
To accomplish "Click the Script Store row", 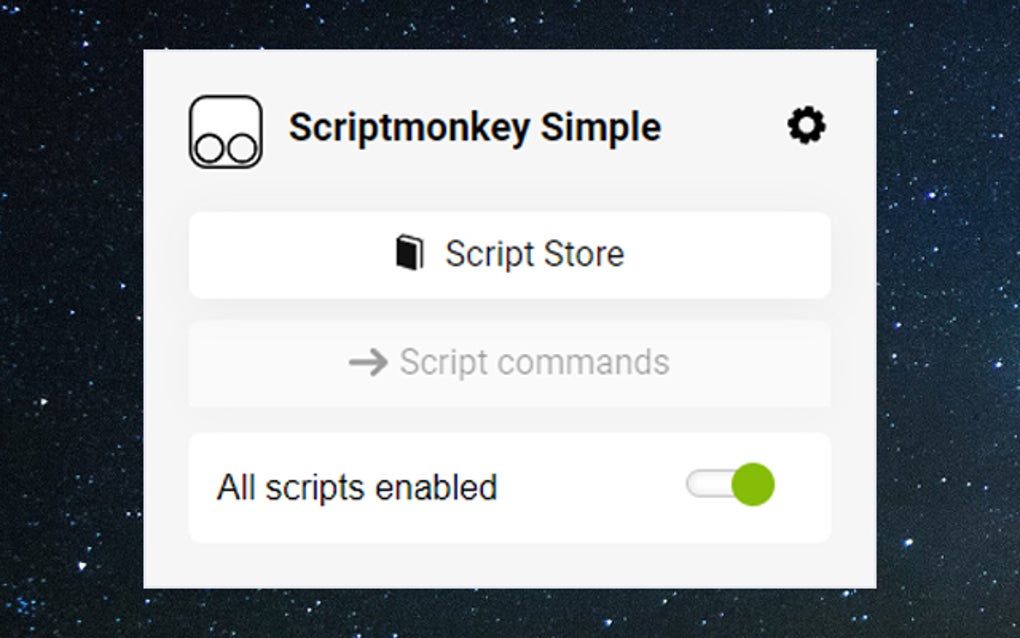I will [x=509, y=254].
